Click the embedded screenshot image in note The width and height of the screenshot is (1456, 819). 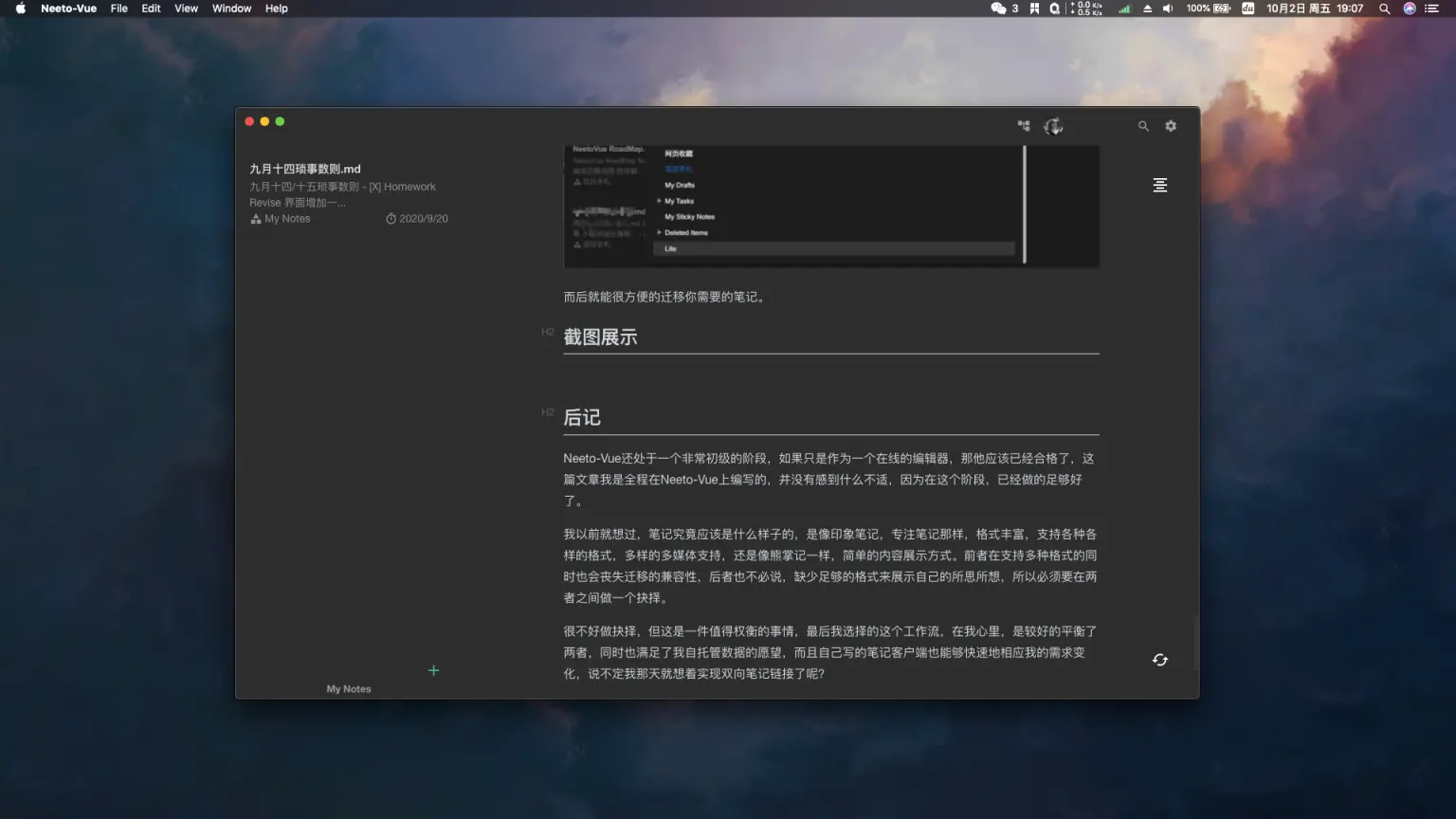click(831, 206)
